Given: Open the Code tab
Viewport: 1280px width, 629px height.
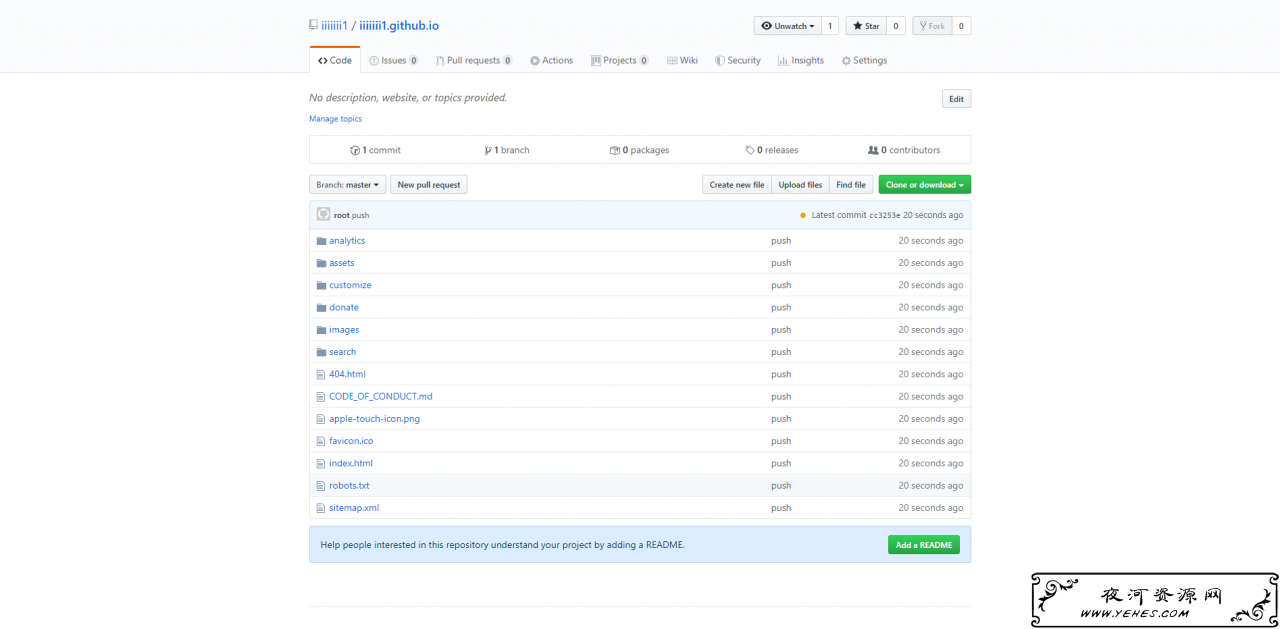Looking at the screenshot, I should (x=335, y=60).
